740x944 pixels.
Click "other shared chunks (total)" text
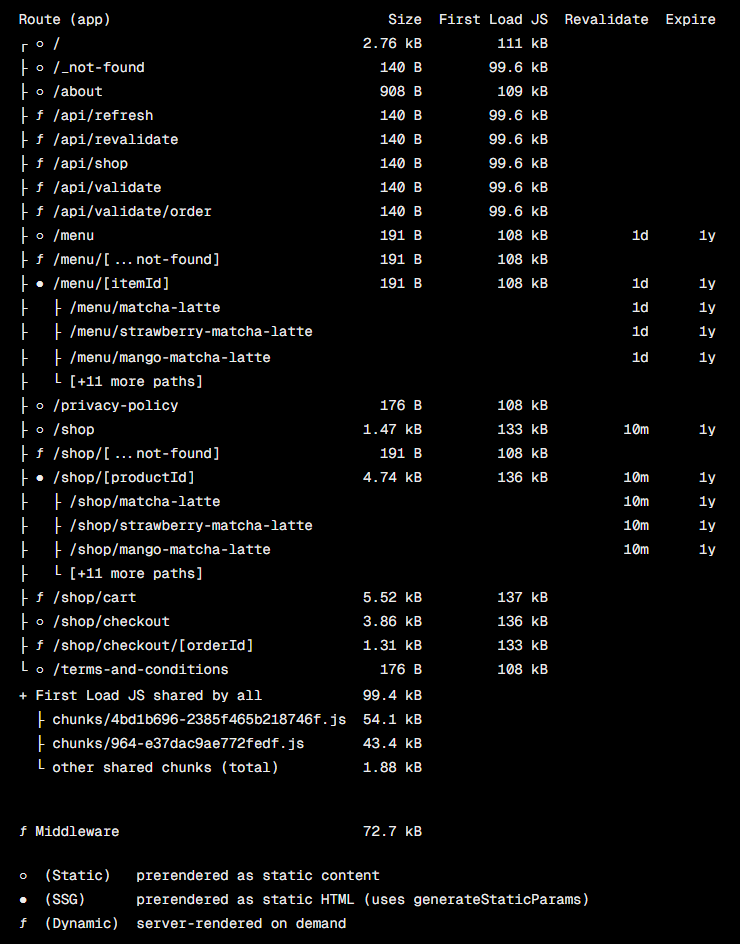pyautogui.click(x=166, y=768)
